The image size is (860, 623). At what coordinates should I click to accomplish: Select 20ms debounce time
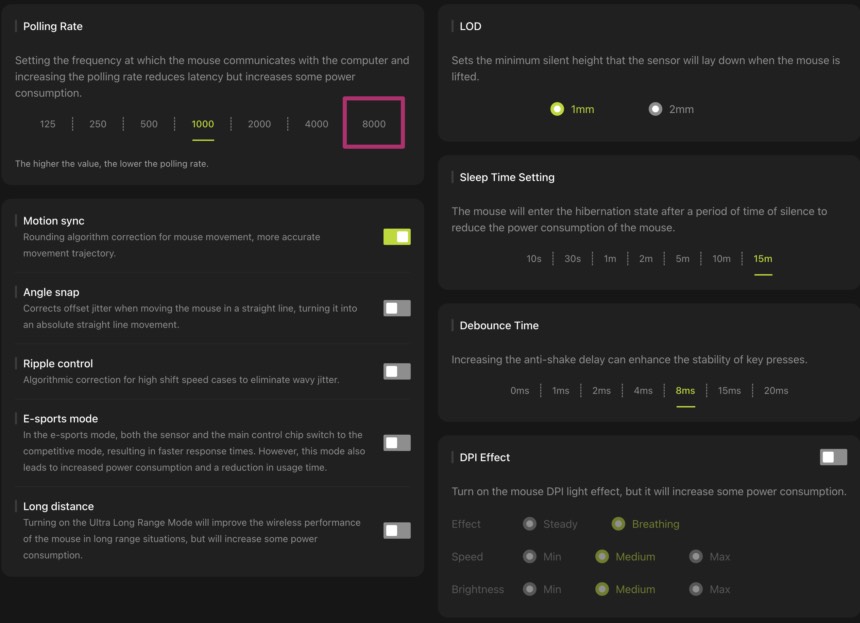(776, 391)
